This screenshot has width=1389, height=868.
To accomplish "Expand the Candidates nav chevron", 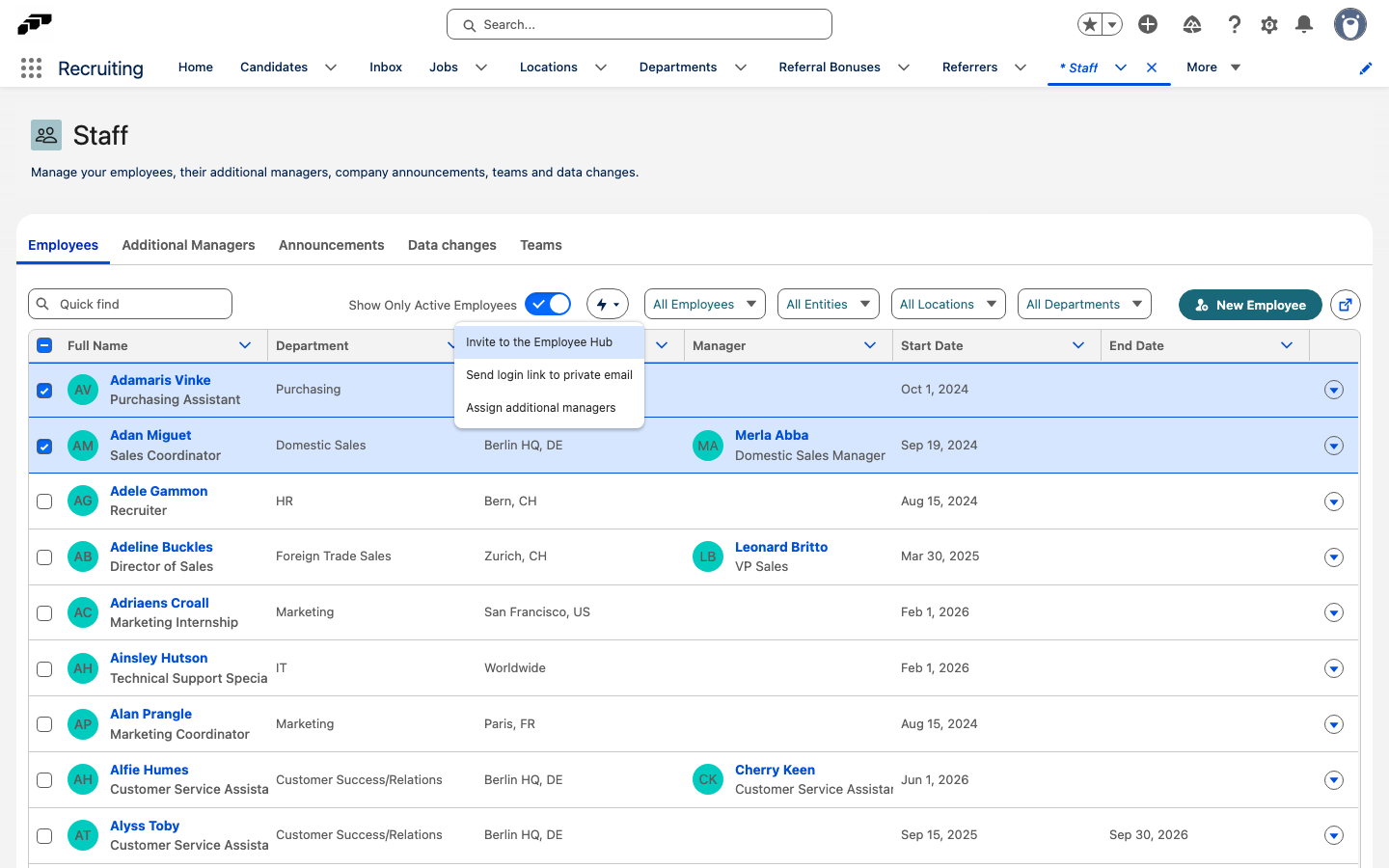I will point(331,68).
